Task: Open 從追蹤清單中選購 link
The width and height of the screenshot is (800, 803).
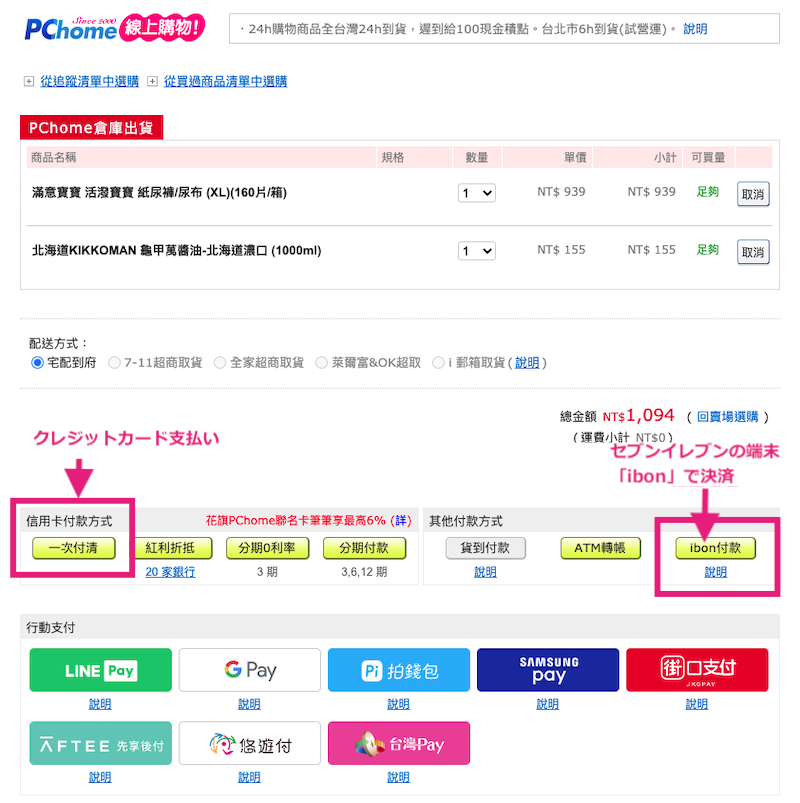Action: click(90, 81)
